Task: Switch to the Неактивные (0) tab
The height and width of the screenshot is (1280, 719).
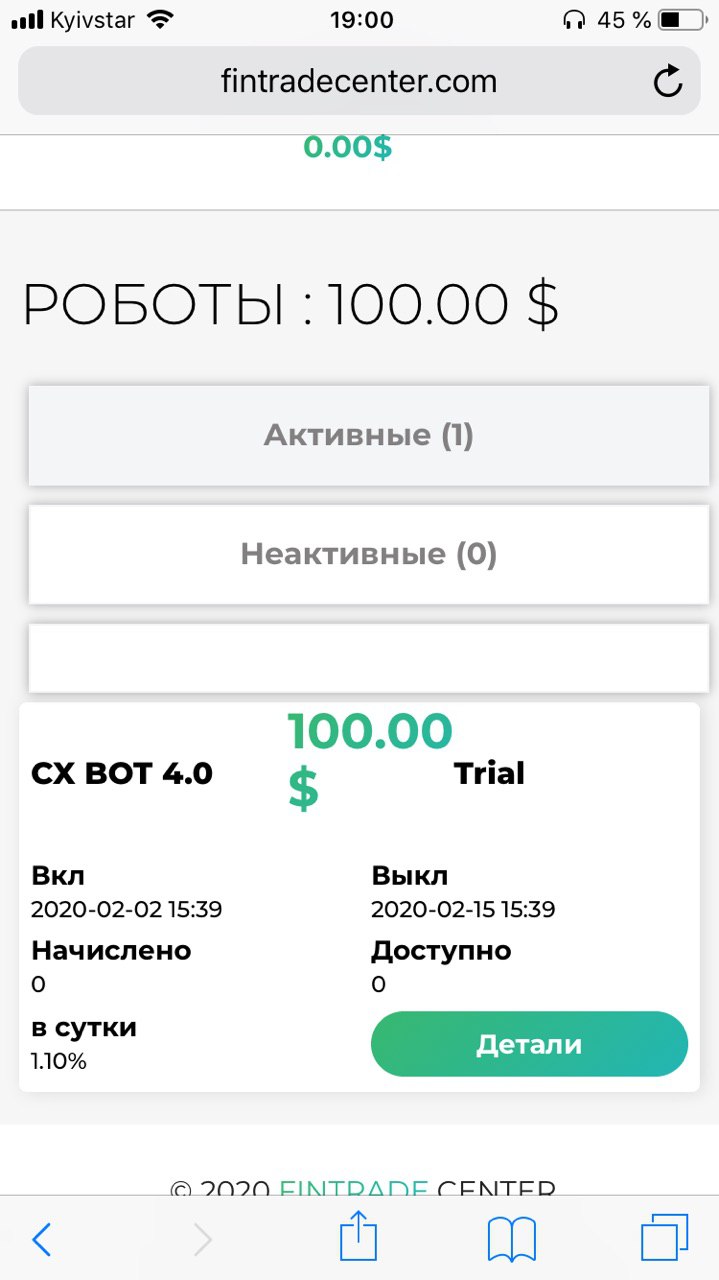Action: coord(368,554)
